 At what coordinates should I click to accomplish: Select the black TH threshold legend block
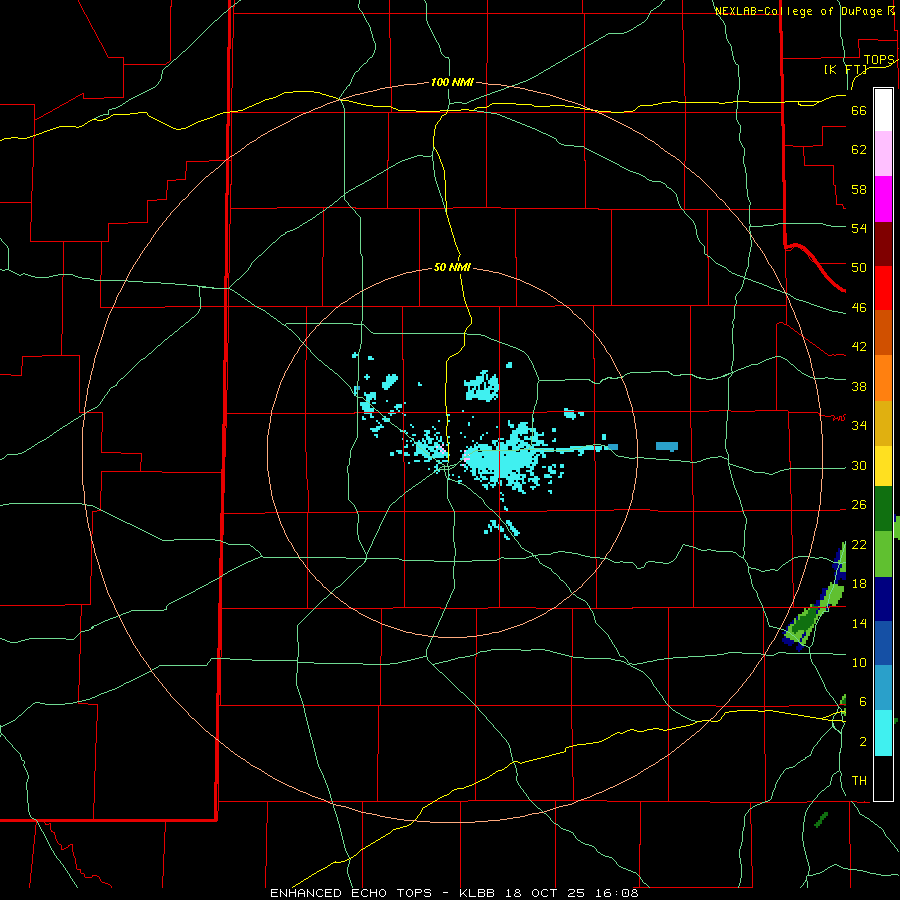[883, 778]
